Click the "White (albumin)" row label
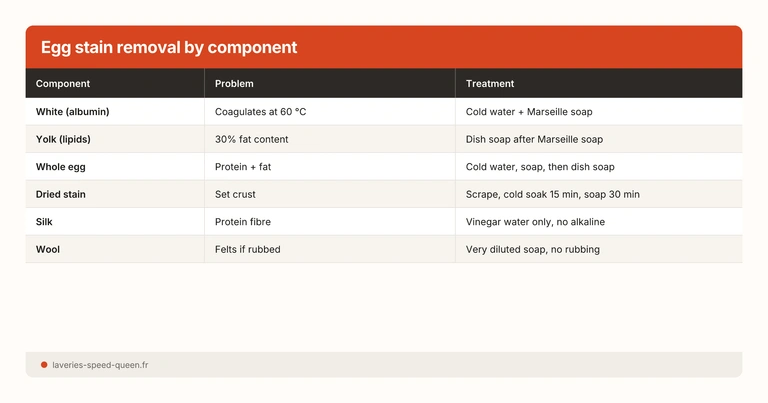The width and height of the screenshot is (768, 403). point(72,112)
